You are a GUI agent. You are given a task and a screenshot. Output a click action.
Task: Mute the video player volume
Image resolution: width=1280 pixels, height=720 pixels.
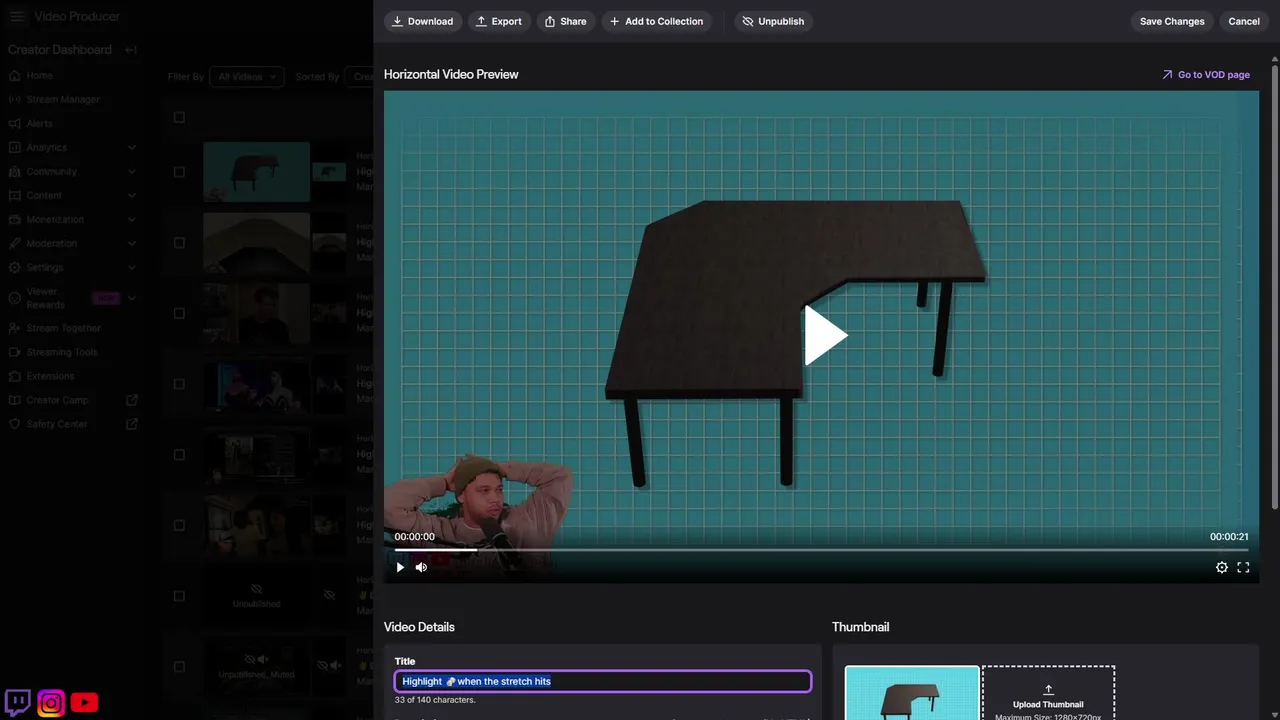click(x=421, y=567)
